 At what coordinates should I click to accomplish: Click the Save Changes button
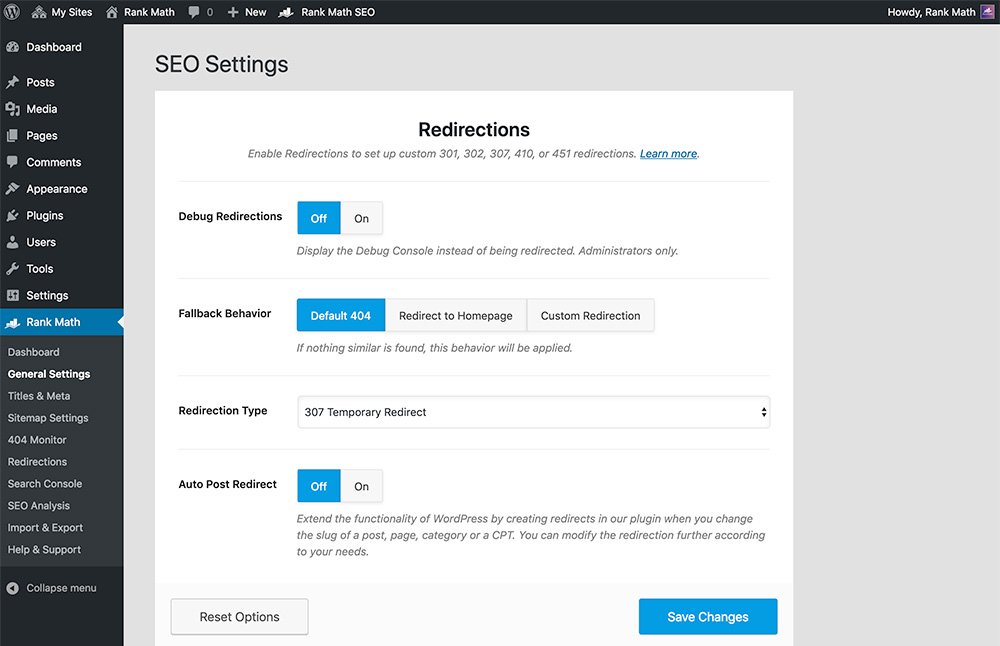(707, 616)
